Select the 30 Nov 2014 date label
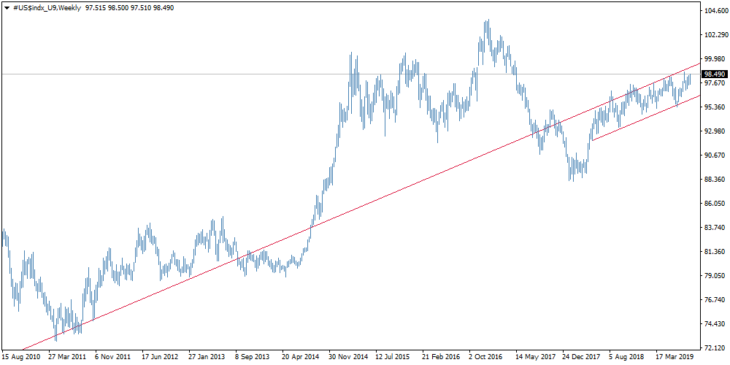 348,356
